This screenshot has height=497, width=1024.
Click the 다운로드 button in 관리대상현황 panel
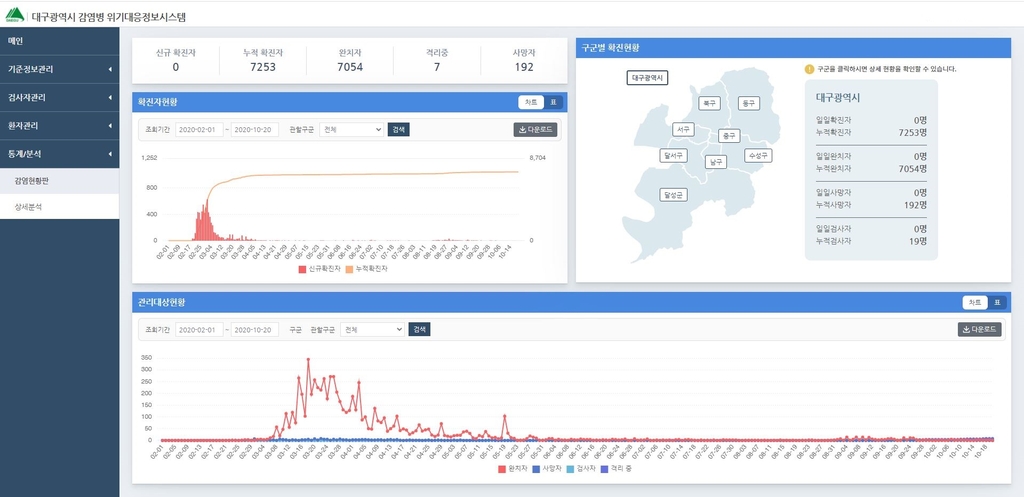(979, 329)
